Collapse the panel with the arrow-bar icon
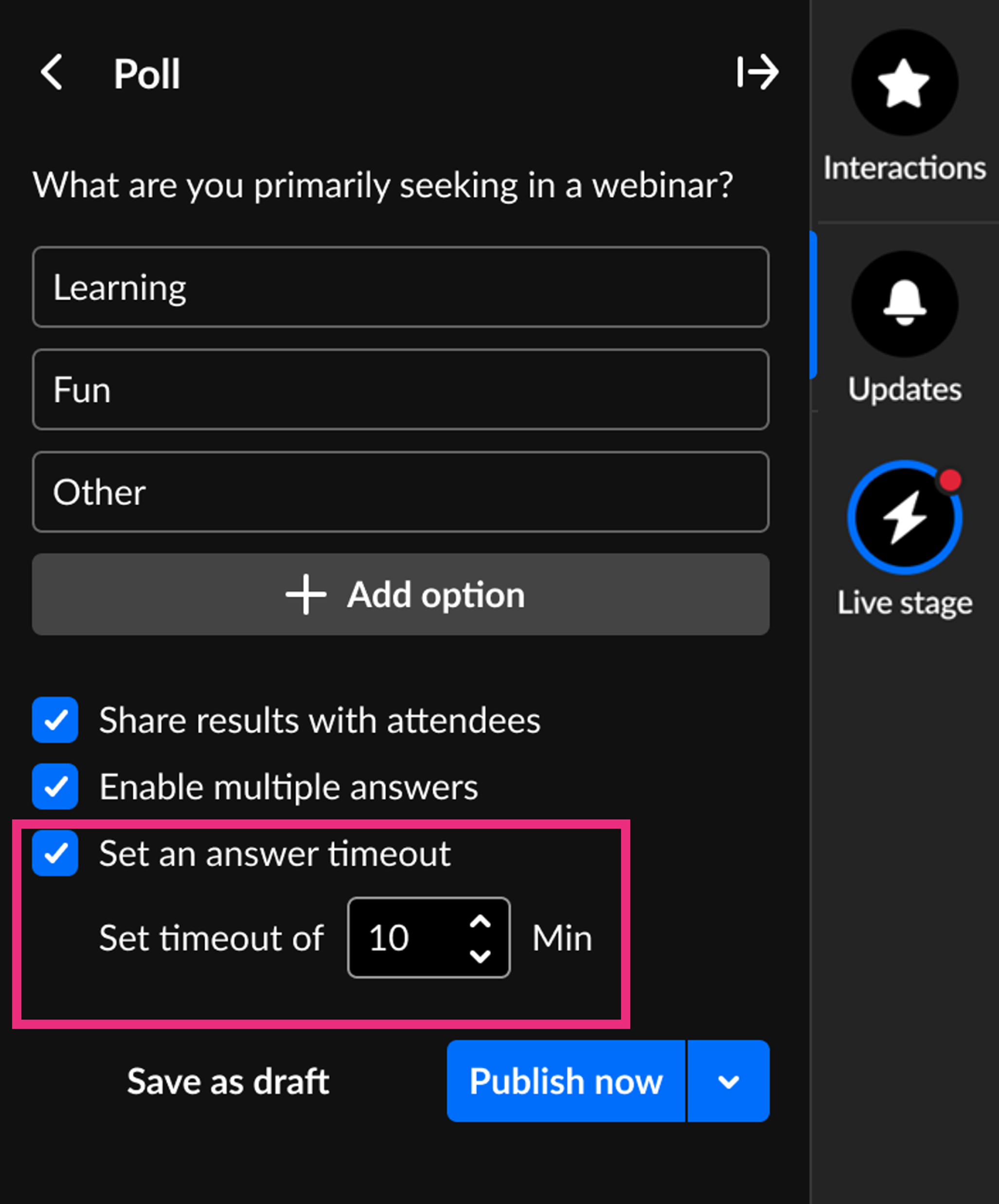This screenshot has width=999, height=1204. point(757,72)
